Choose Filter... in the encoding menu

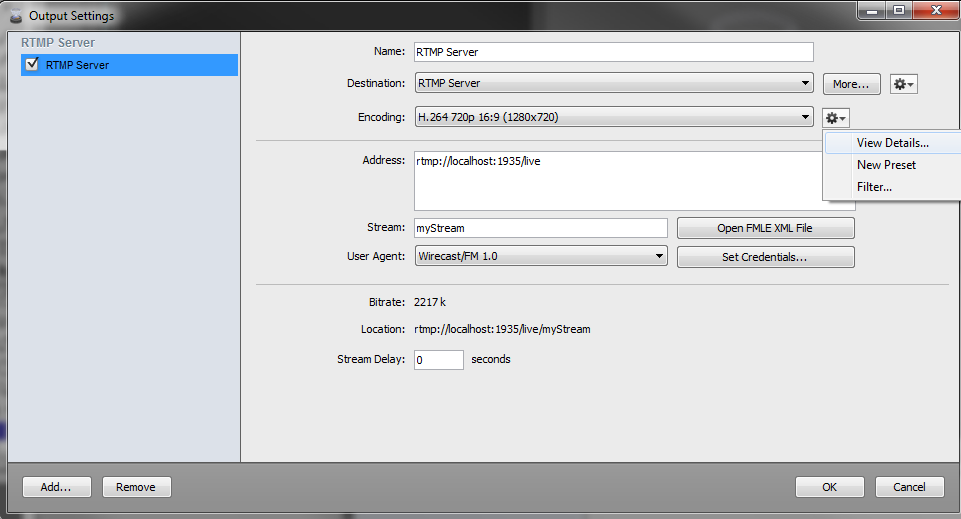coord(874,187)
